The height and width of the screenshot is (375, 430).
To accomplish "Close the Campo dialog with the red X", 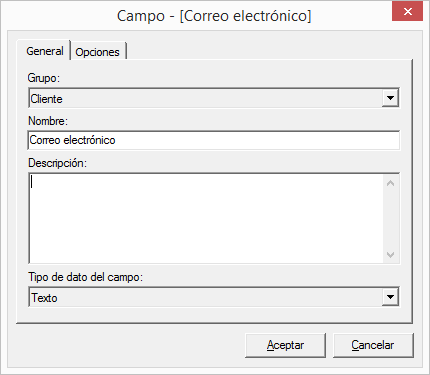I will [x=407, y=12].
